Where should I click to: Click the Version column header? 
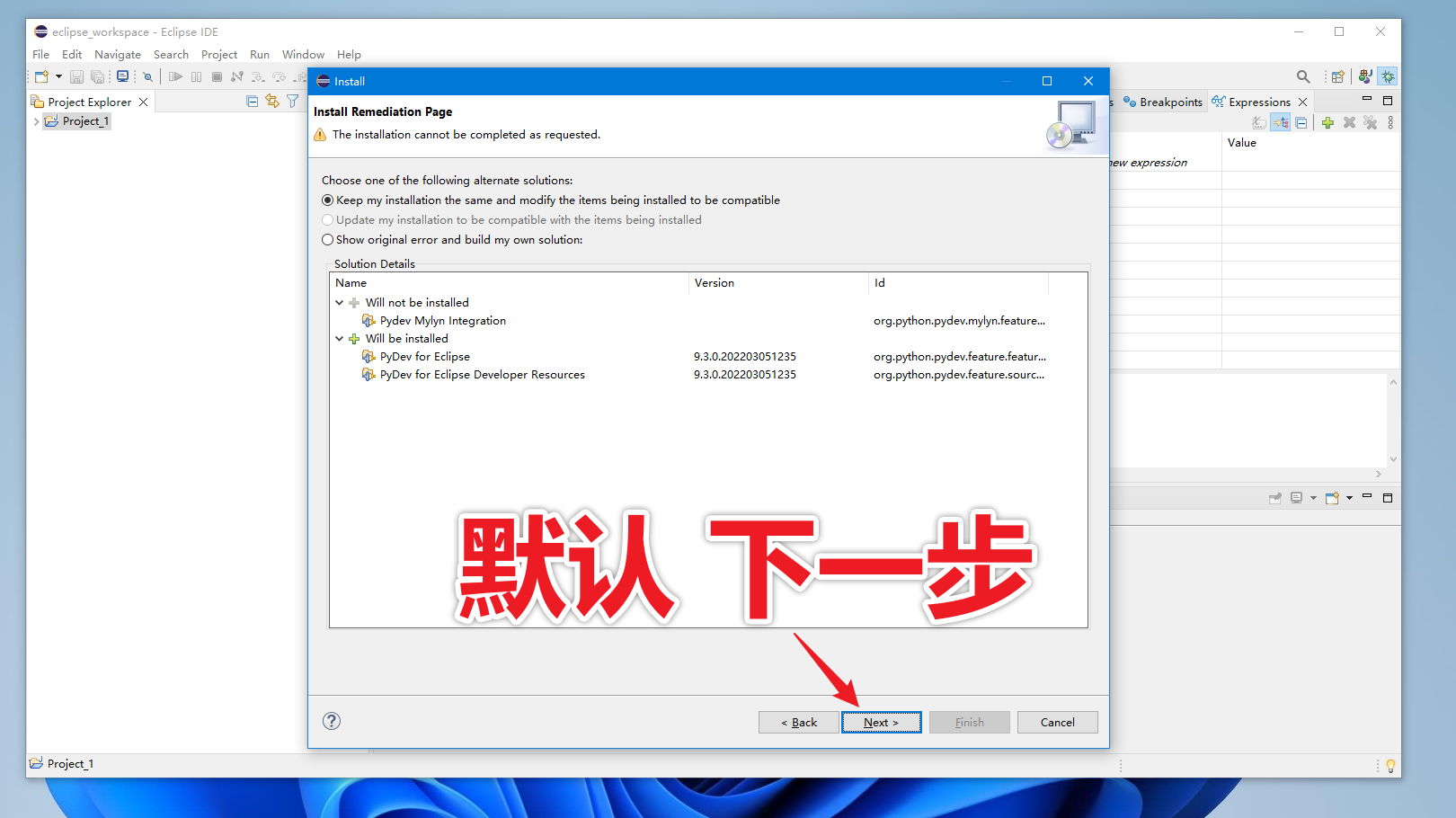coord(778,283)
